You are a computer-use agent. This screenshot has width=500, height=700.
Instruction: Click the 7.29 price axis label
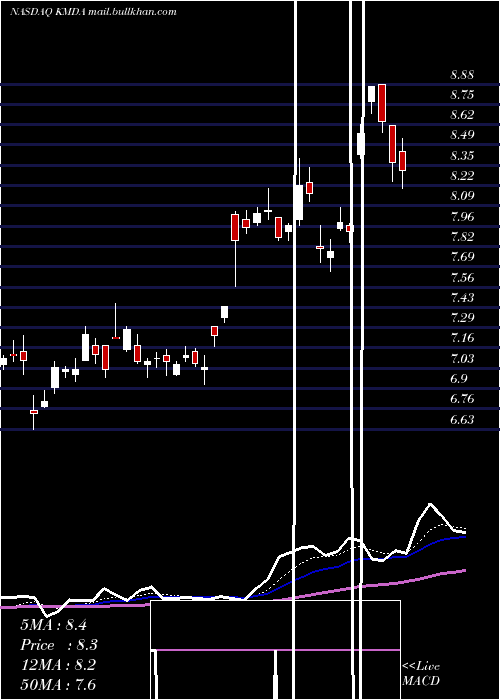pyautogui.click(x=462, y=317)
